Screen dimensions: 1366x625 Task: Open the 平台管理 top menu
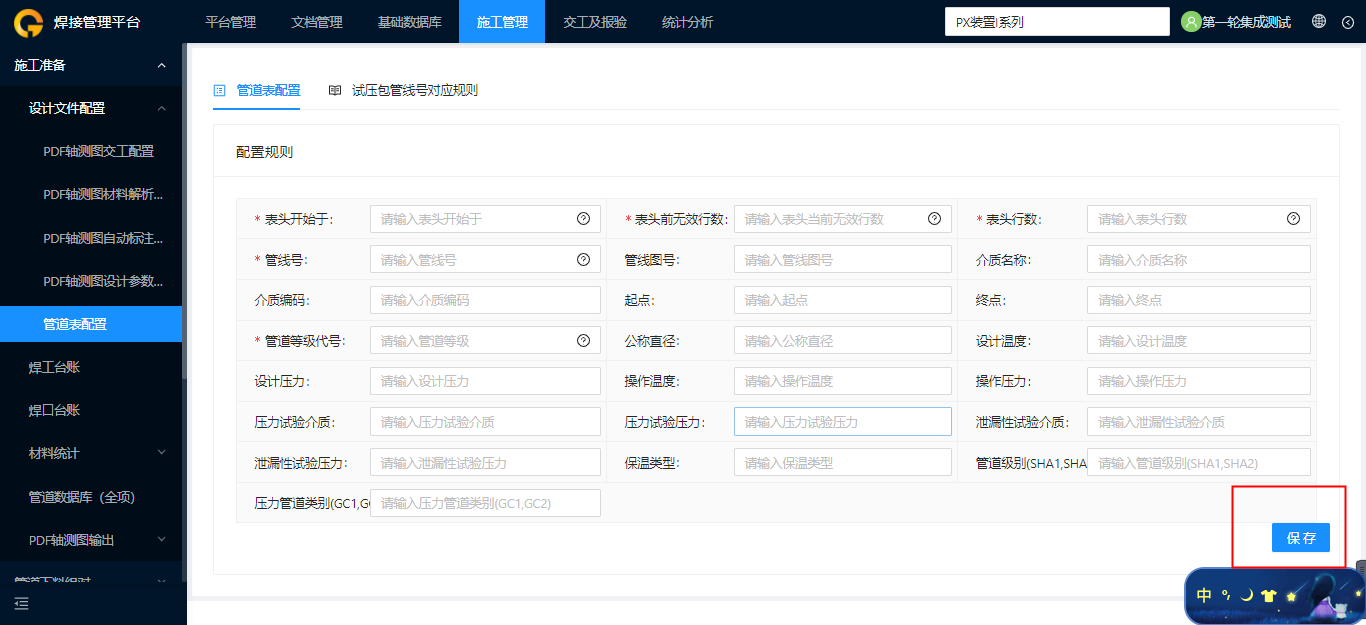(x=230, y=22)
